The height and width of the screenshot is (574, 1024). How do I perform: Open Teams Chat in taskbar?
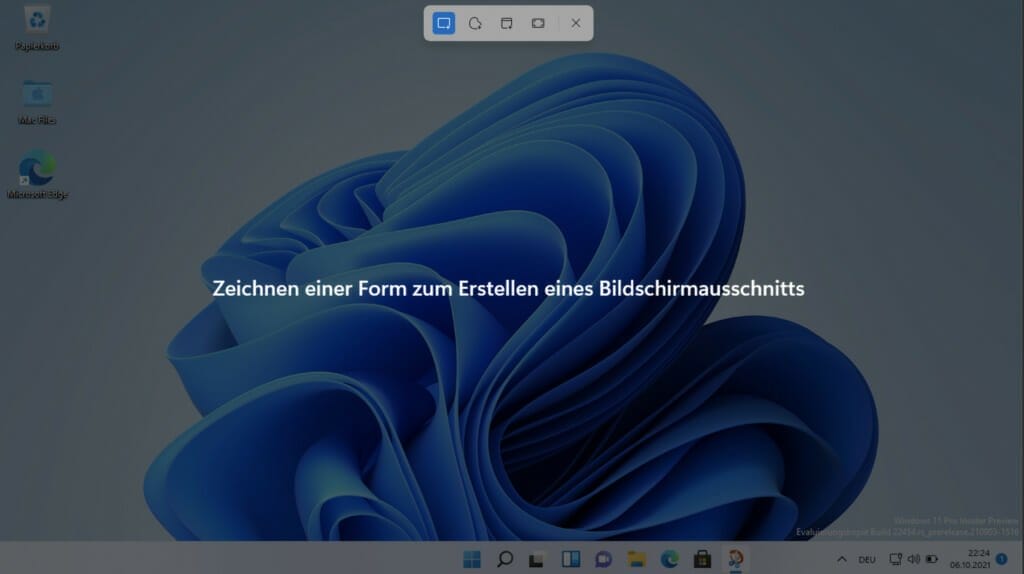pyautogui.click(x=603, y=559)
